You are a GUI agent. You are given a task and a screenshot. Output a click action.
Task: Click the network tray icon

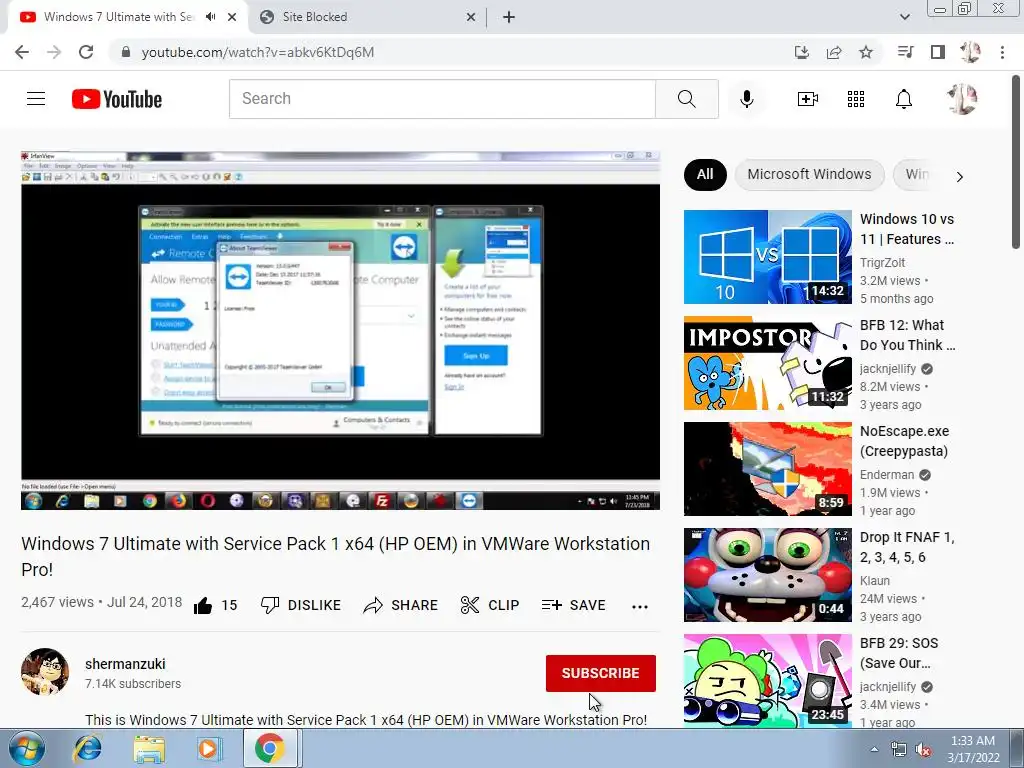click(899, 750)
